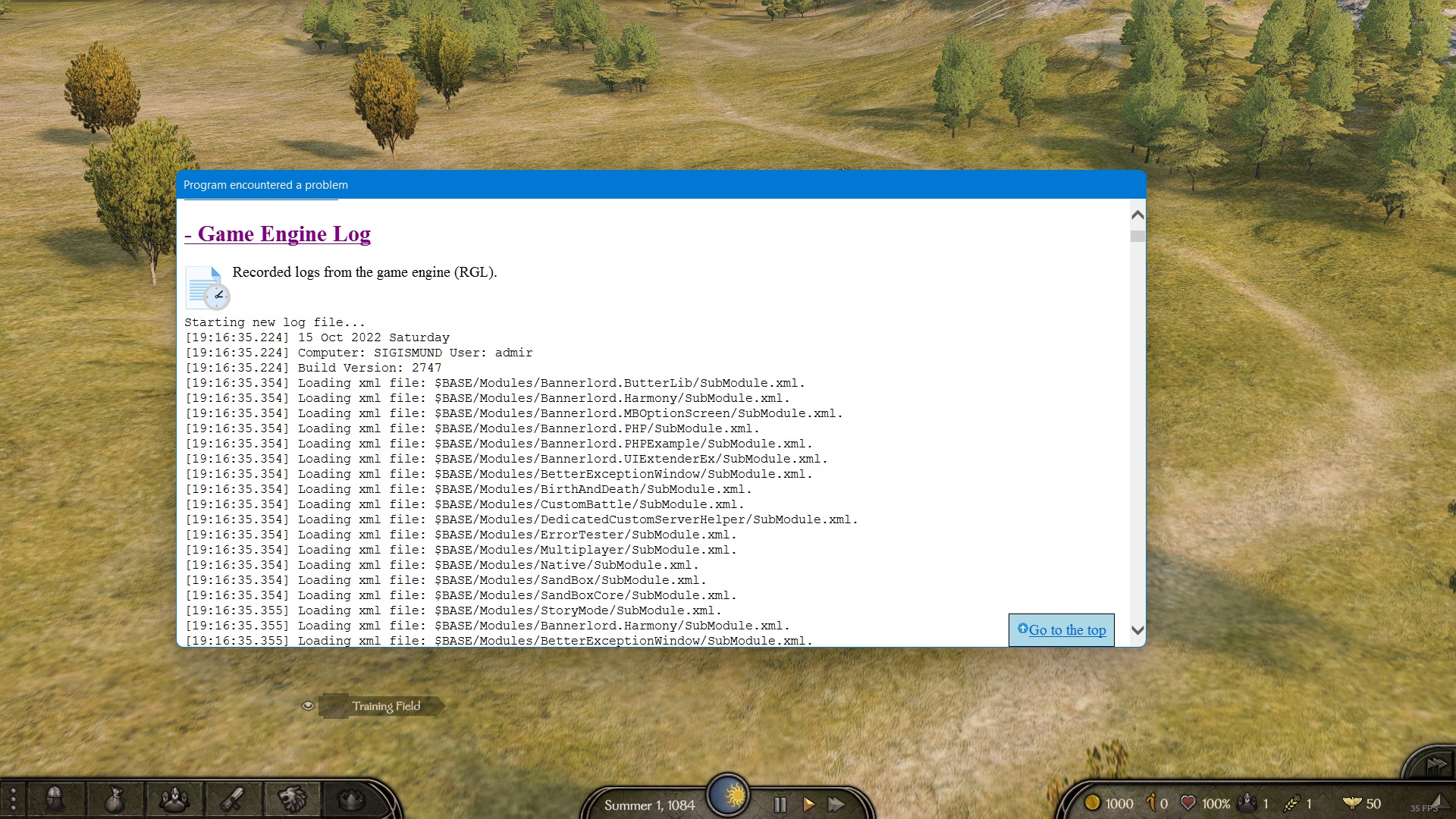The image size is (1456, 819).
Task: Toggle the eye icon beside Training Field
Action: click(308, 706)
